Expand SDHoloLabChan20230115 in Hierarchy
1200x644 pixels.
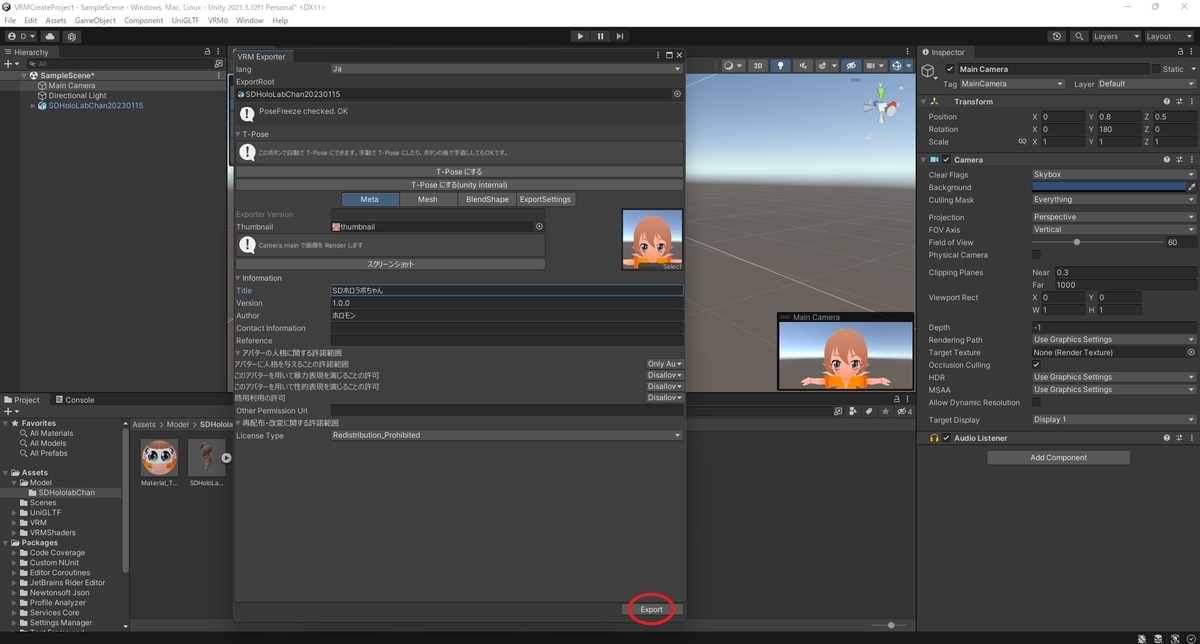pos(33,106)
